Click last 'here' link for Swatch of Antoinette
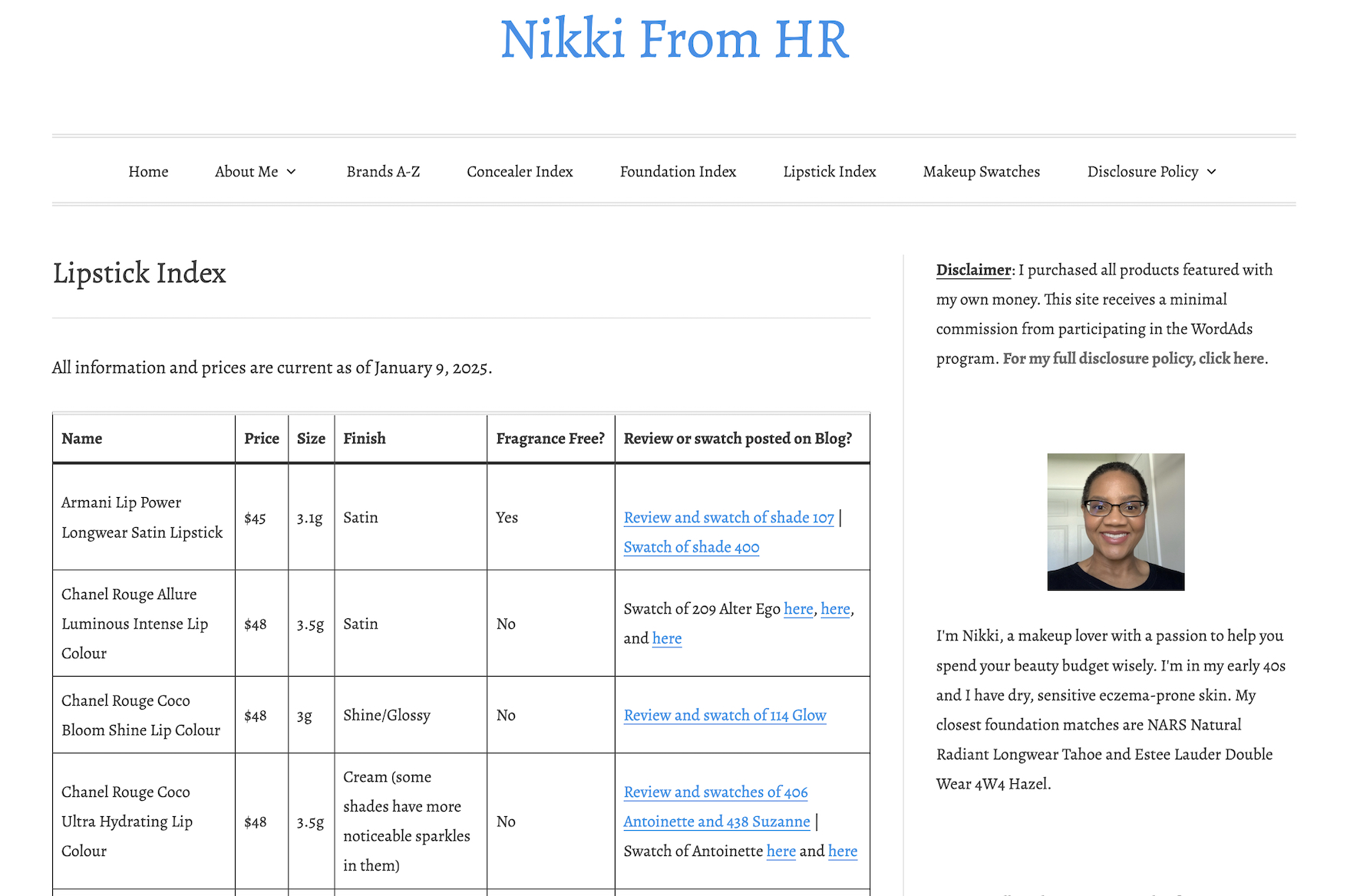This screenshot has width=1360, height=896. point(842,851)
